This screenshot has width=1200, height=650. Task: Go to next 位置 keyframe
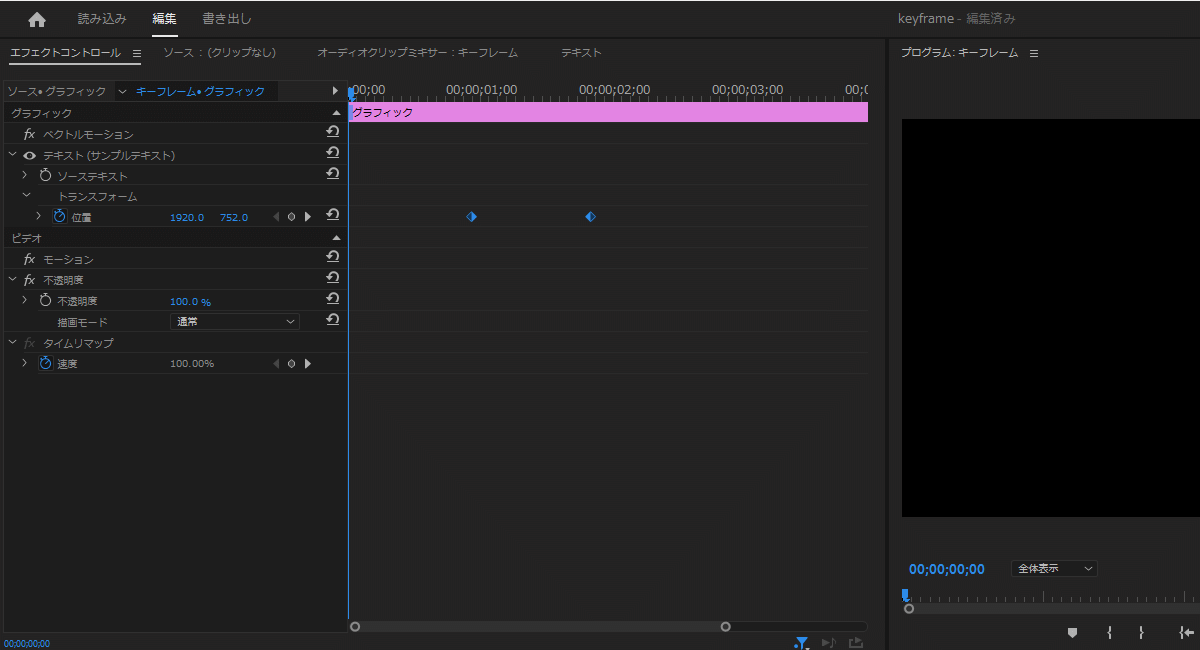(x=307, y=217)
